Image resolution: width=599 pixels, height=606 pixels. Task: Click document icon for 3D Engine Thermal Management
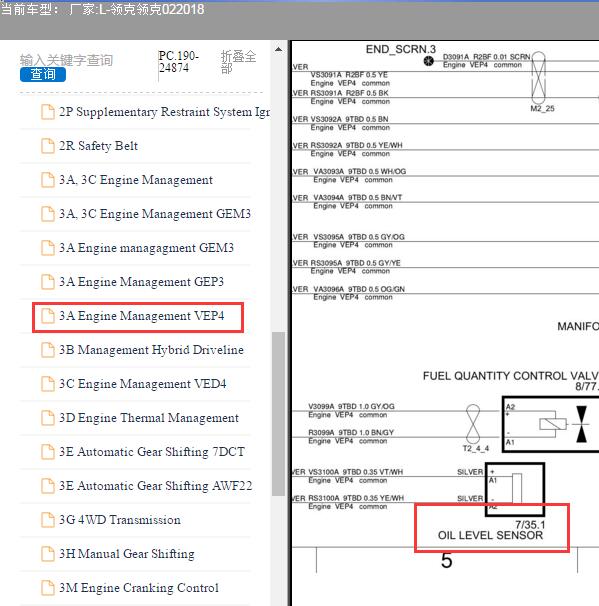[x=48, y=418]
